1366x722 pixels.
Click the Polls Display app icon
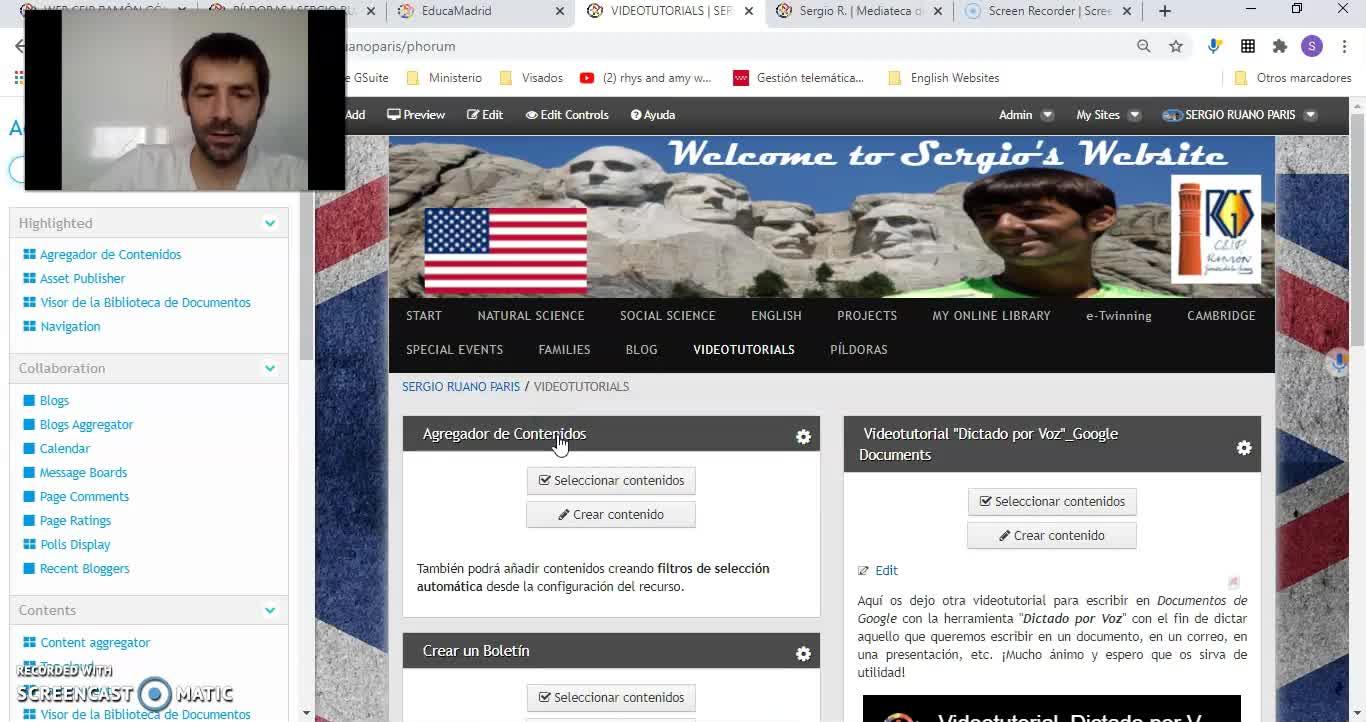29,544
